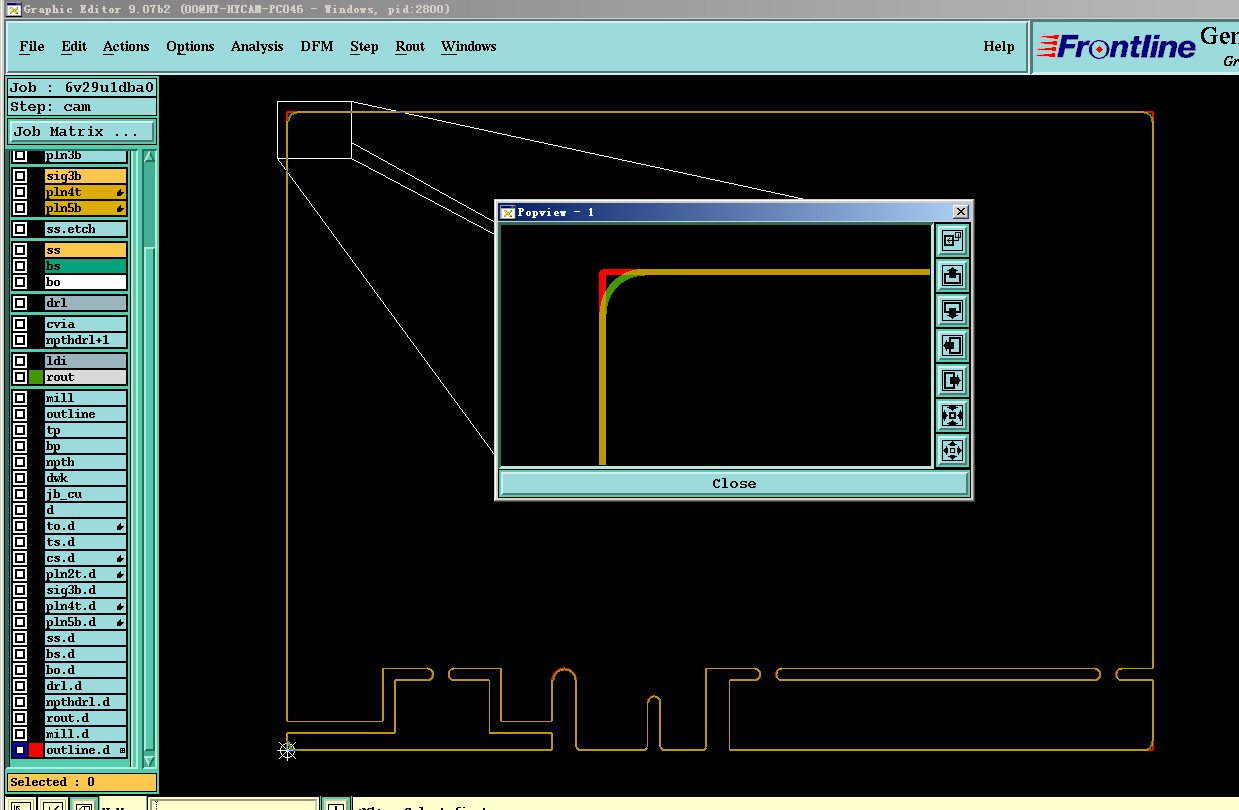The image size is (1239, 810).
Task: Select the dwk layer name
Action: pyautogui.click(x=86, y=478)
